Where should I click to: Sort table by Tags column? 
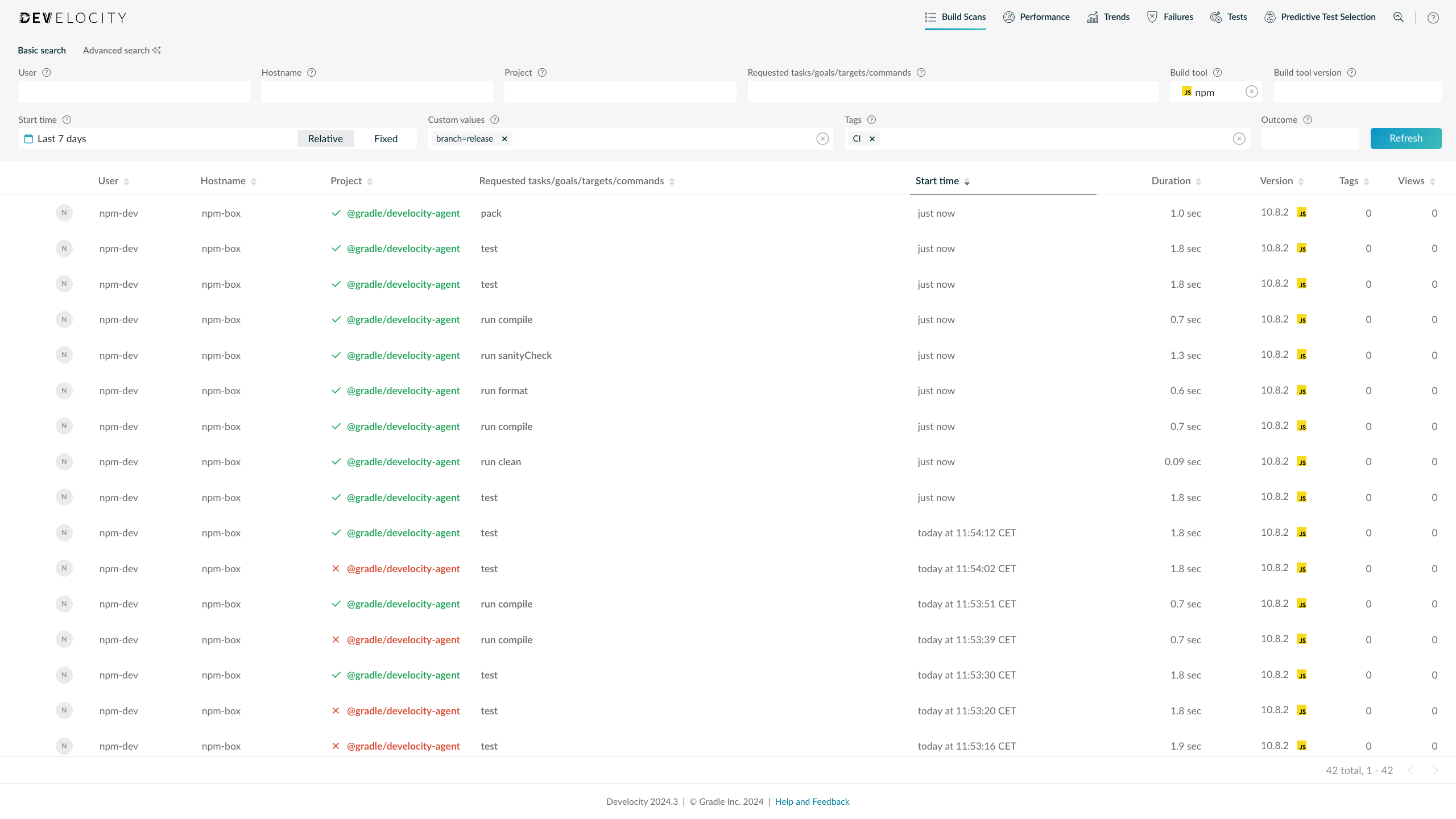[1354, 181]
